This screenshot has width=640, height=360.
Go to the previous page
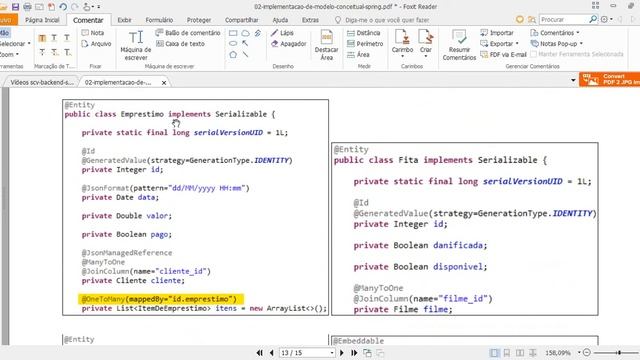point(271,353)
